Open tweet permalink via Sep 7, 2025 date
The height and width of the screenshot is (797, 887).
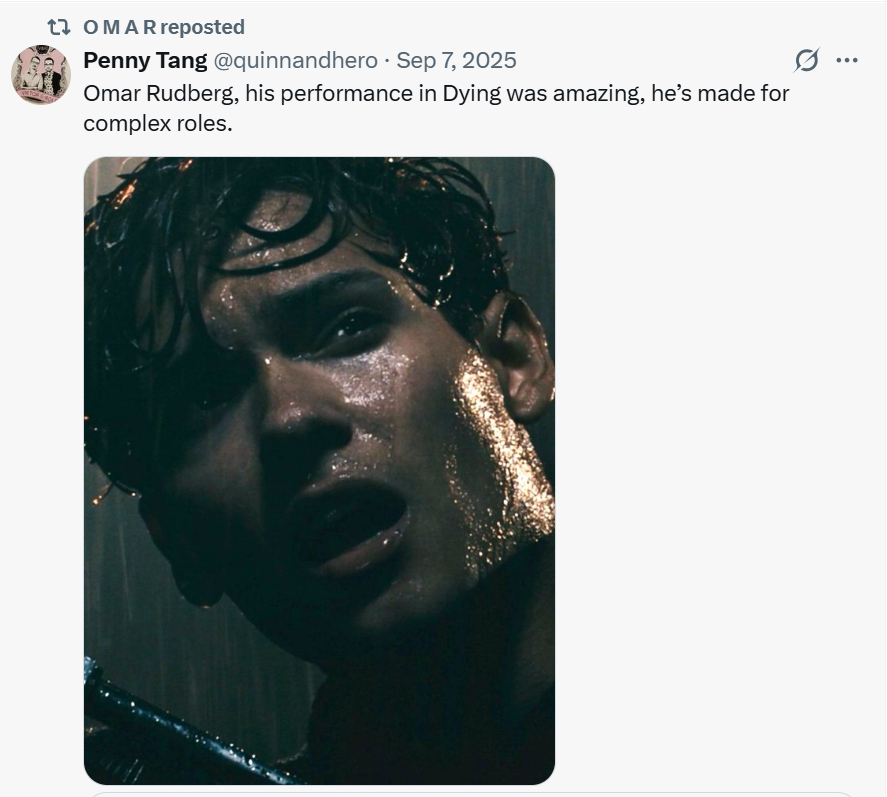coord(457,60)
